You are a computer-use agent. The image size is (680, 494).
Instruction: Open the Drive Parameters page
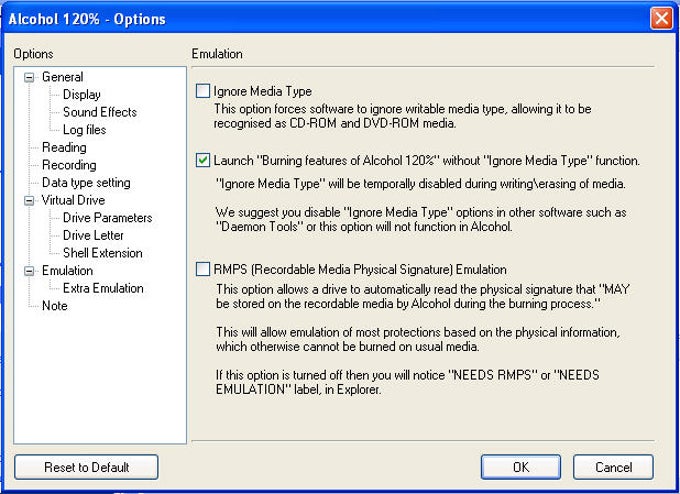(108, 218)
